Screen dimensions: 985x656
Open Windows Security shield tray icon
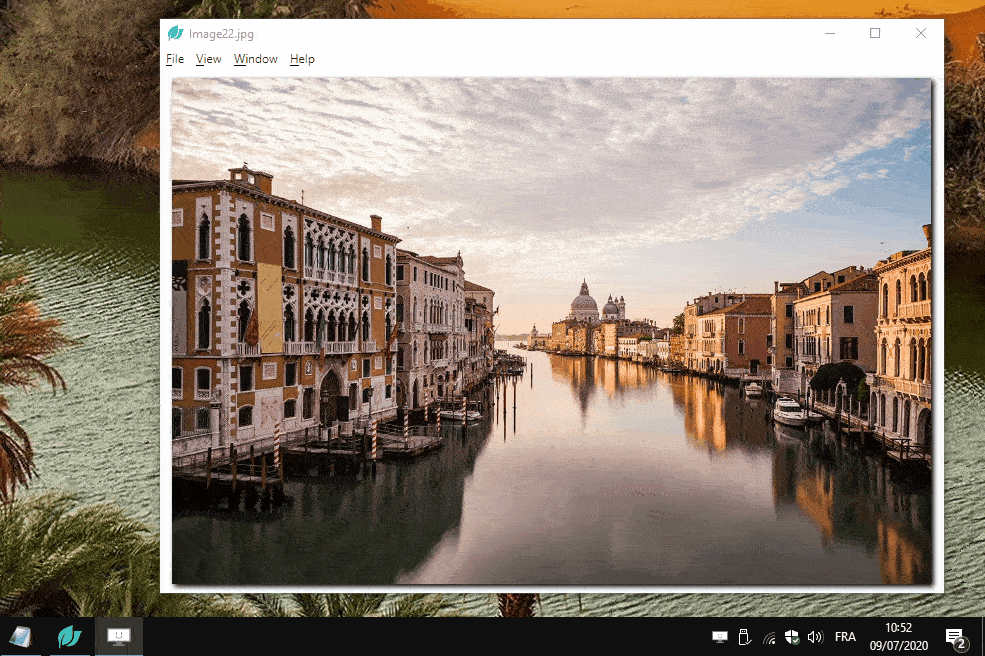[792, 637]
